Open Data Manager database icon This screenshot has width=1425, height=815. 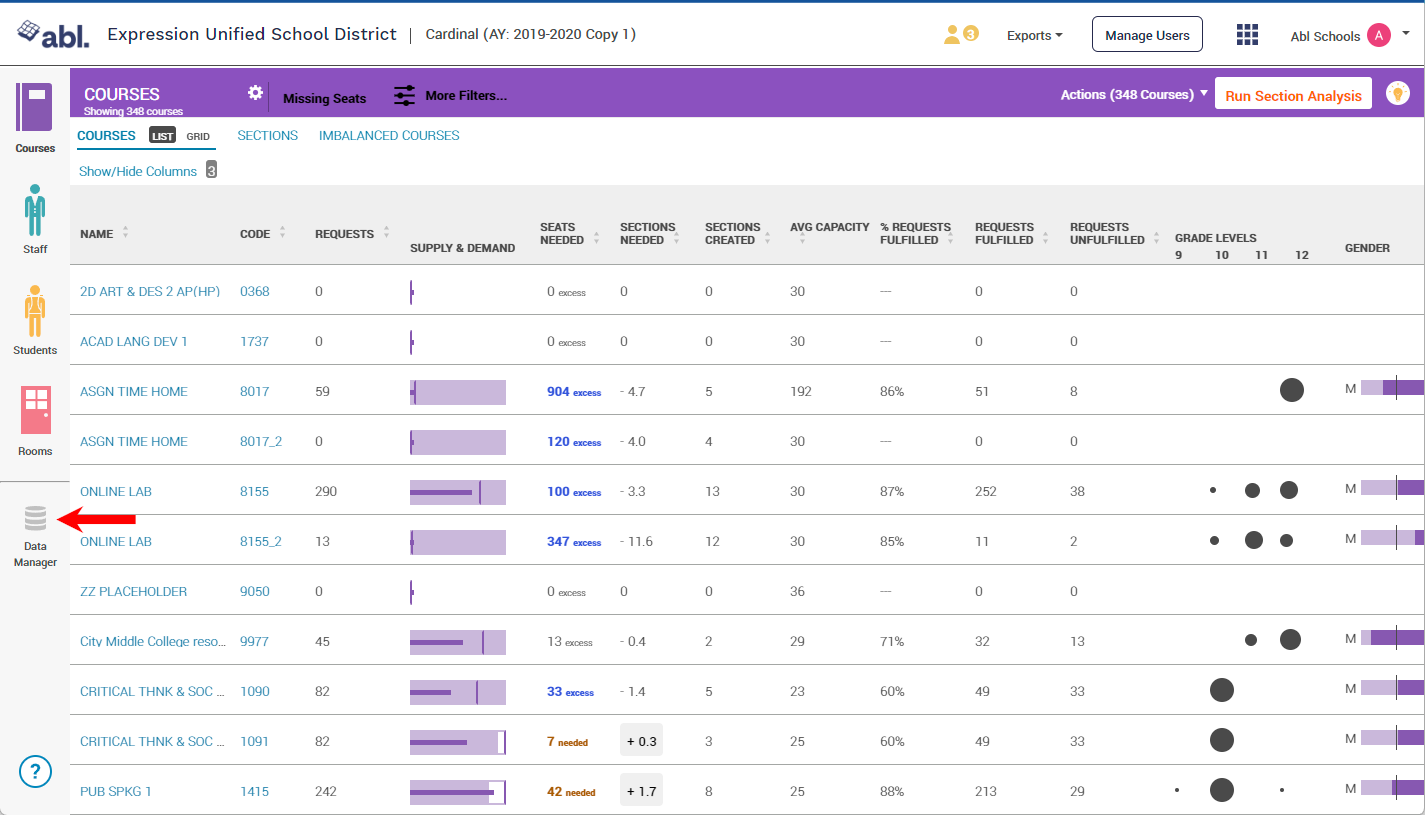pos(35,519)
